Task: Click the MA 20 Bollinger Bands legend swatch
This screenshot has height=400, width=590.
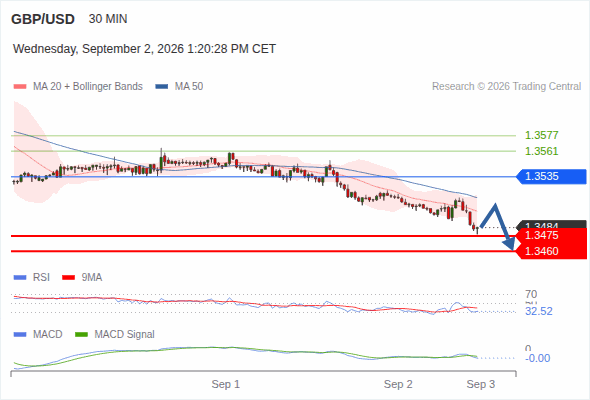Action: [x=20, y=87]
